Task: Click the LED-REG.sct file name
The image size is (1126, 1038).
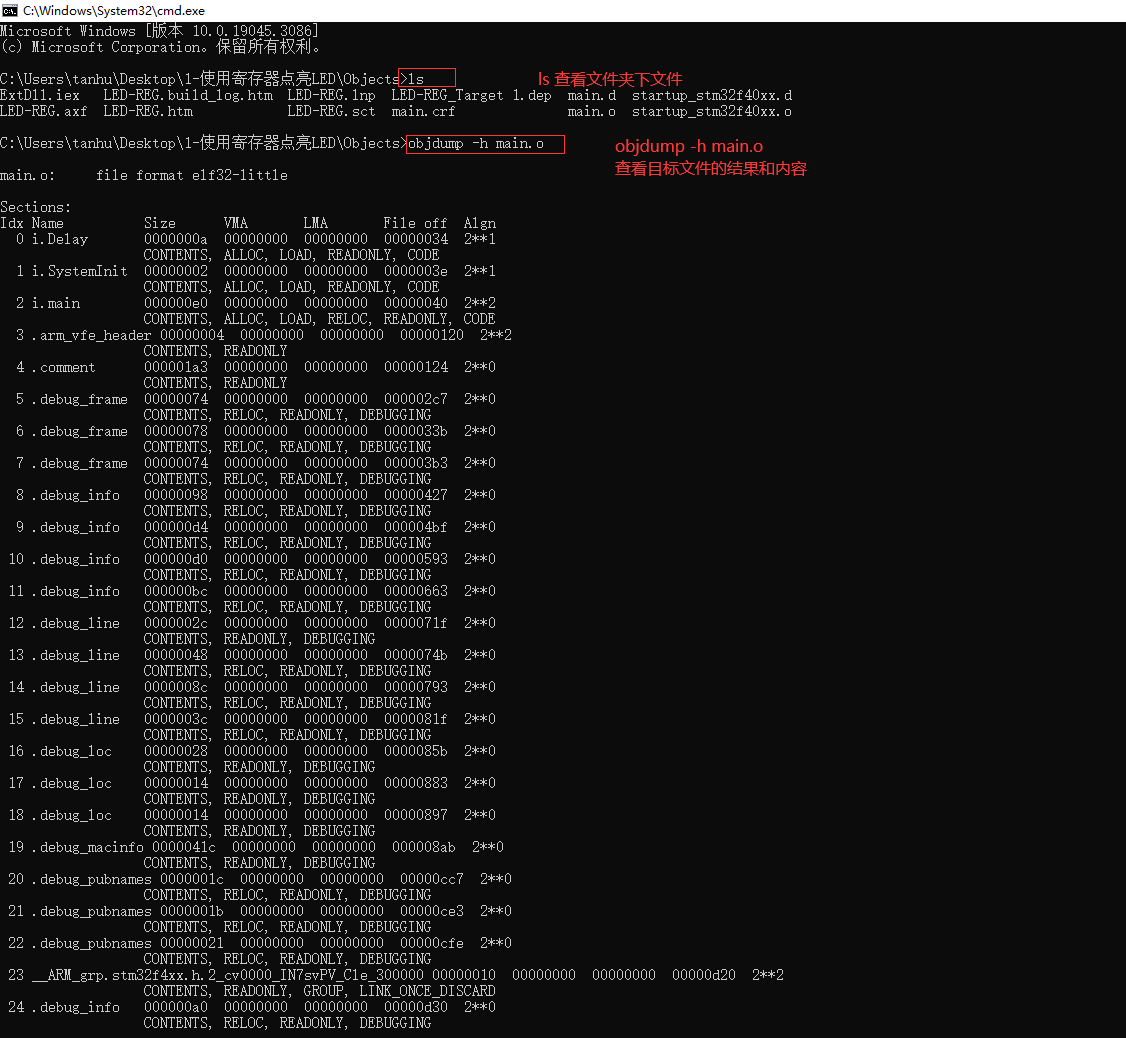Action: (x=331, y=111)
